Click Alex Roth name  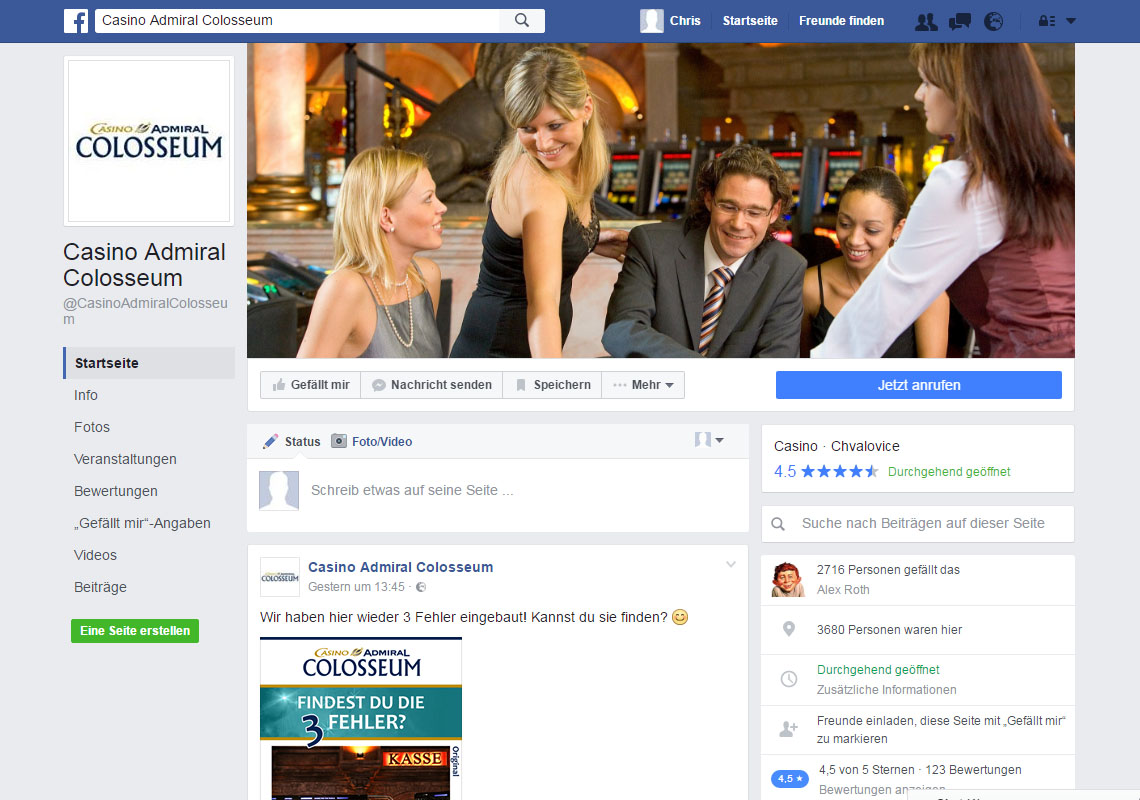point(843,590)
